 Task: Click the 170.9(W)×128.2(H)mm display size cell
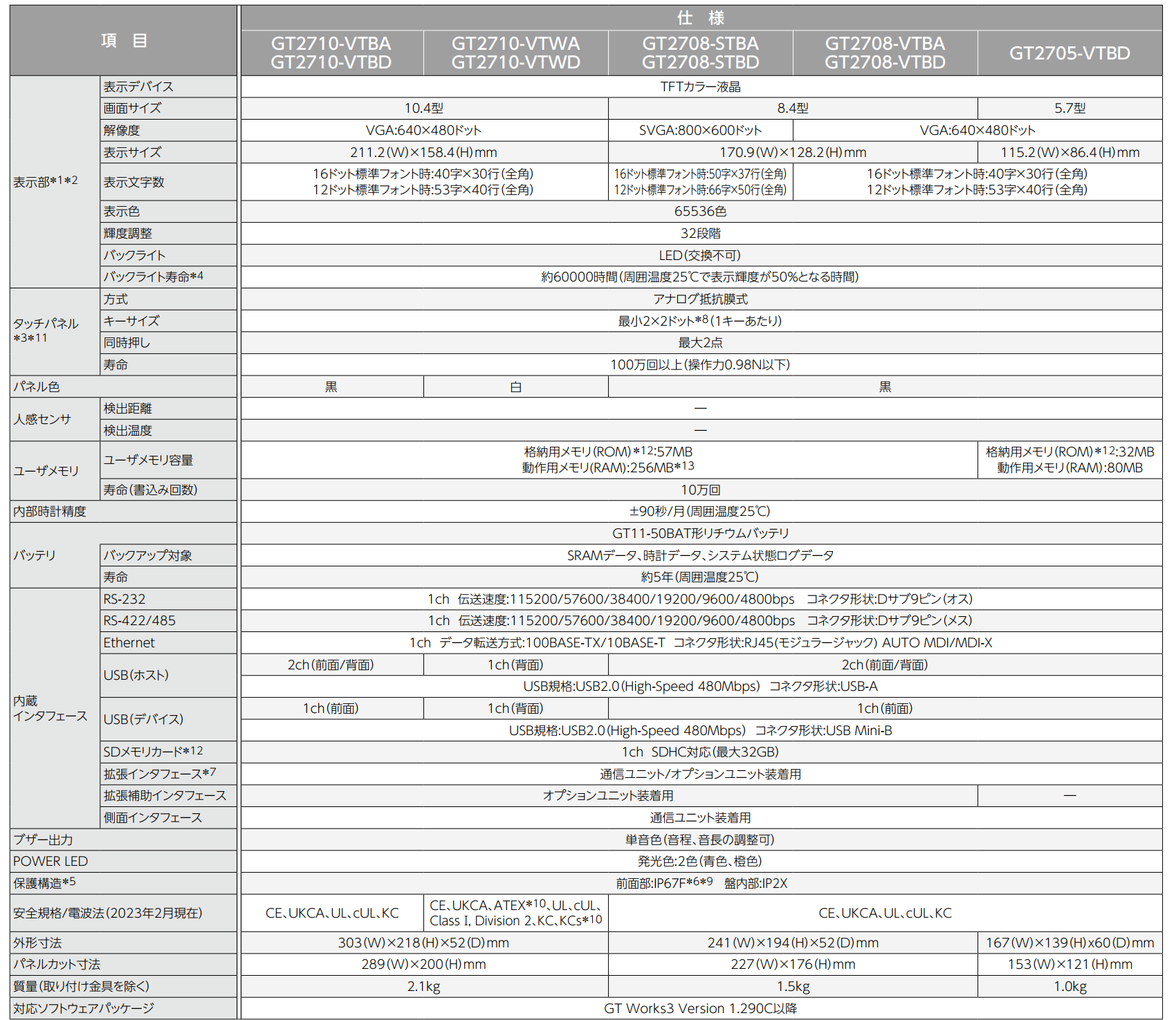793,152
